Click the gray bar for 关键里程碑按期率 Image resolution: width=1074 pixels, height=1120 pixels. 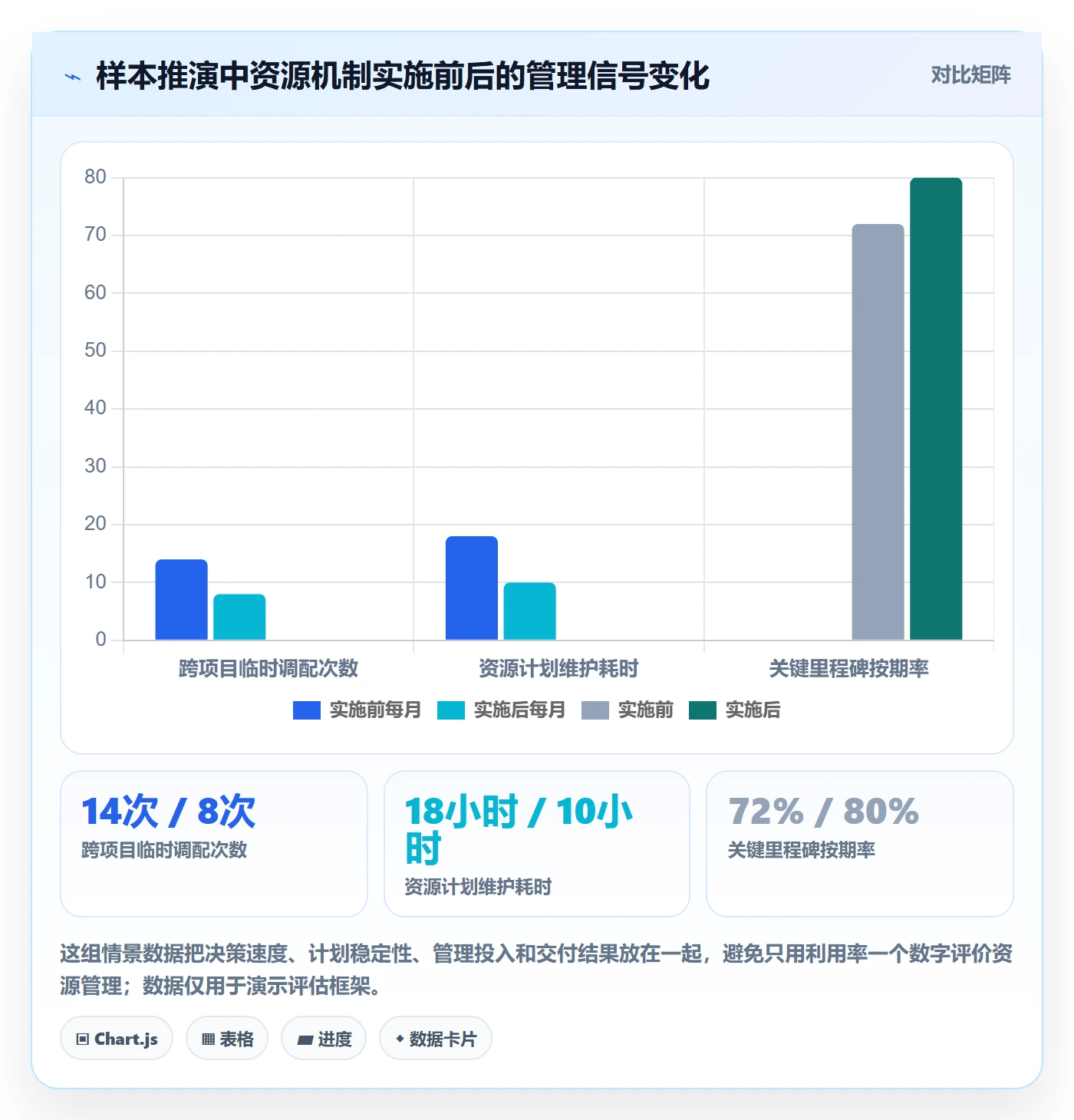(x=878, y=432)
